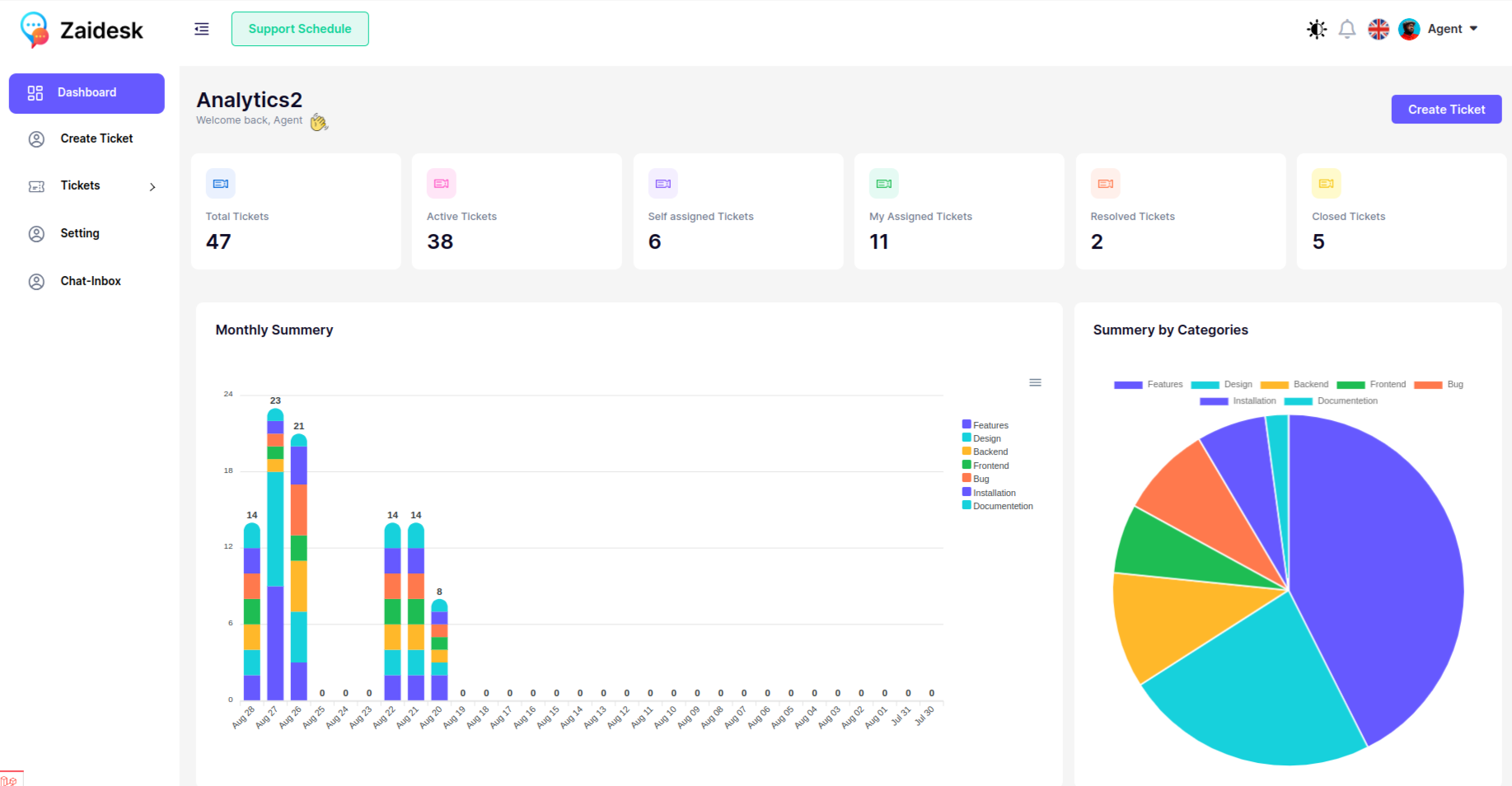Click the Dashboard grid icon

click(x=35, y=93)
